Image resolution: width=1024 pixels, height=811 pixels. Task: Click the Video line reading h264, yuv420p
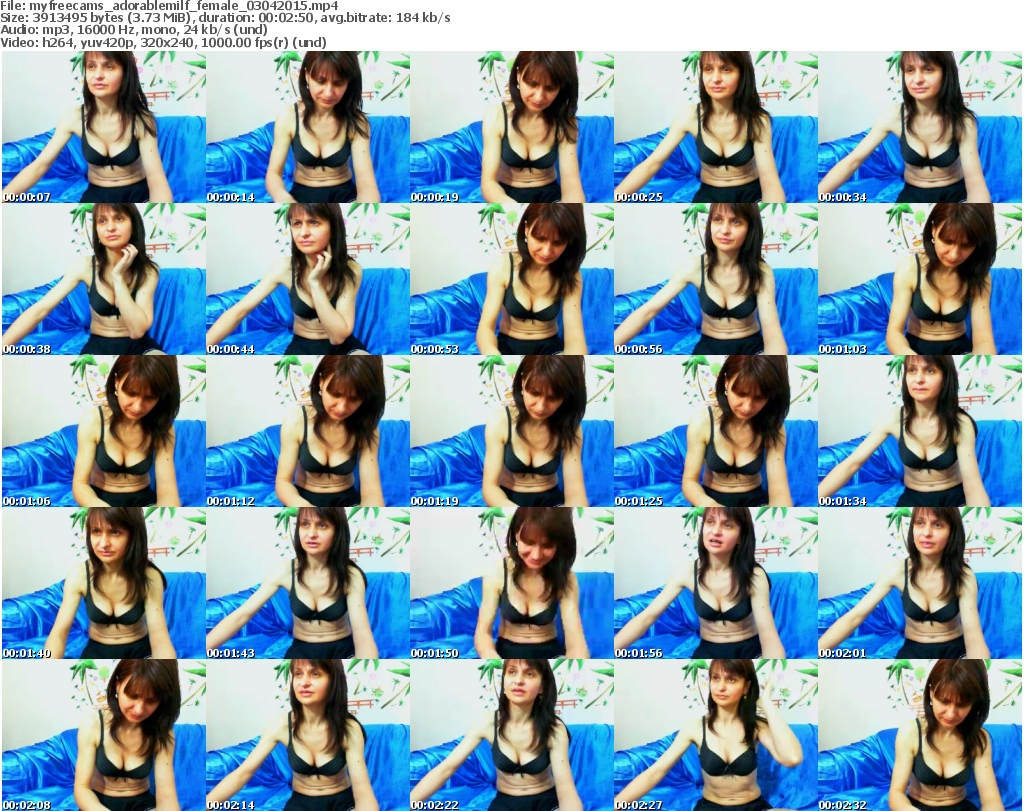tap(163, 42)
